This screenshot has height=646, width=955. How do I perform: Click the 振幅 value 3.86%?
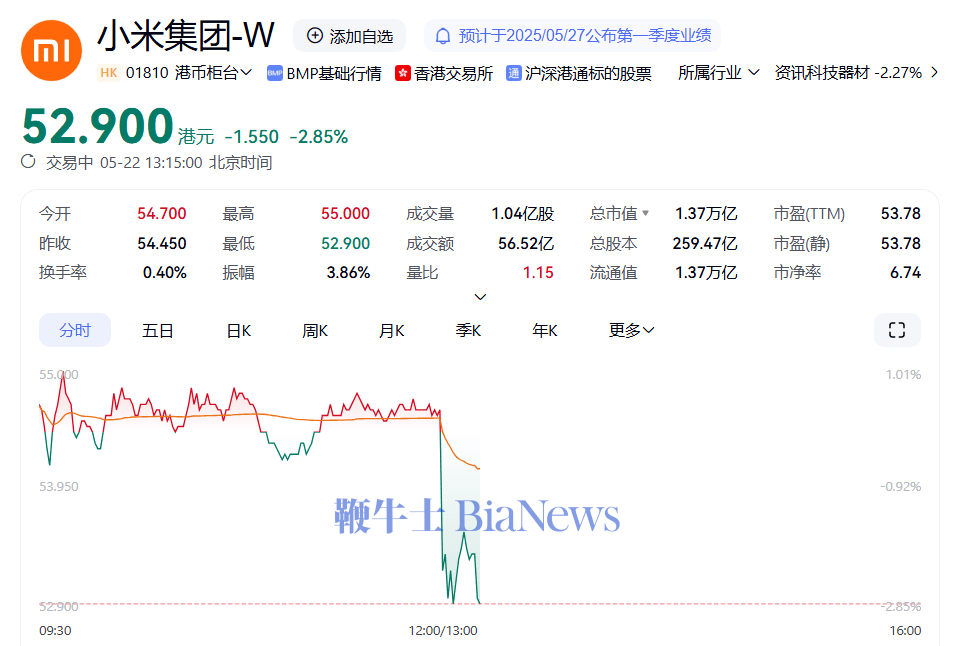(348, 272)
